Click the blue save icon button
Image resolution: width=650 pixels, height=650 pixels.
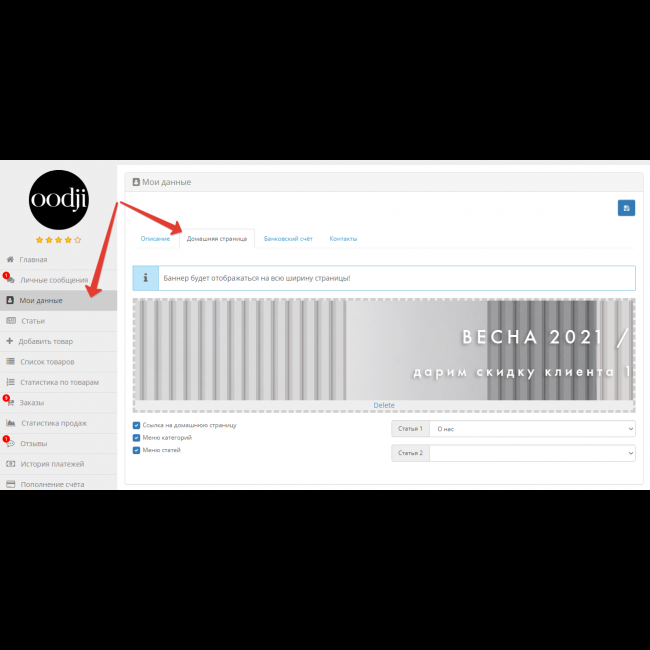pyautogui.click(x=626, y=208)
